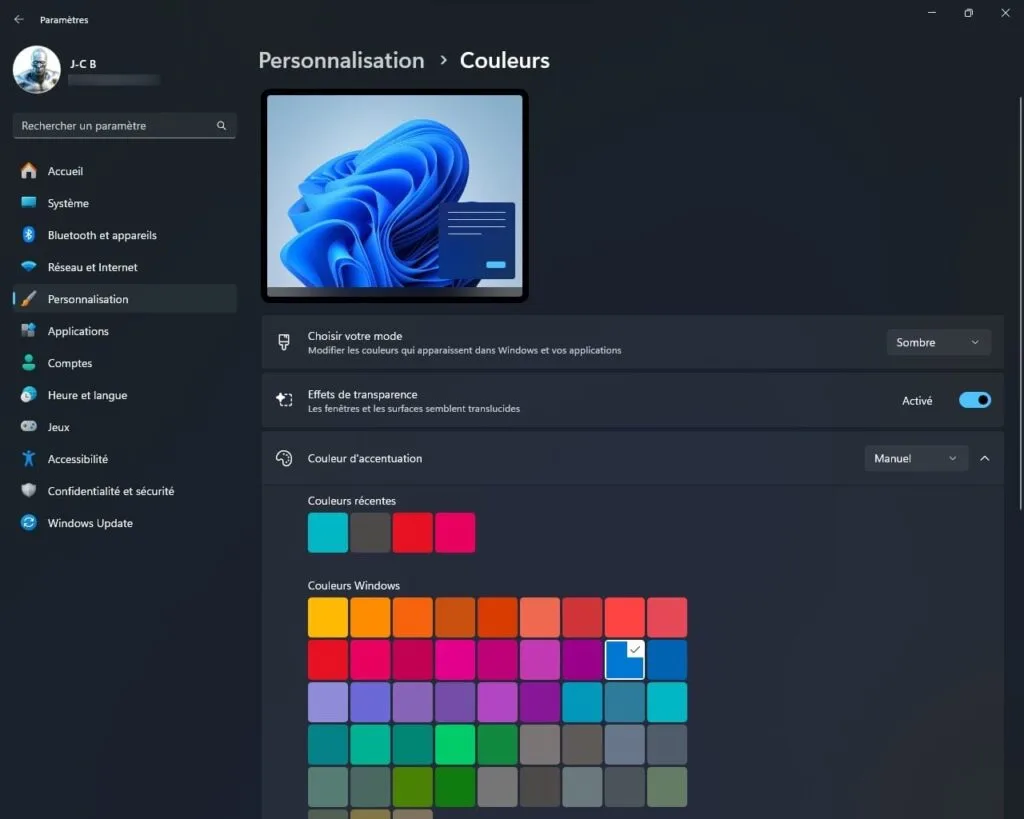
Task: Pick the pink recent color swatch
Action: (x=455, y=532)
